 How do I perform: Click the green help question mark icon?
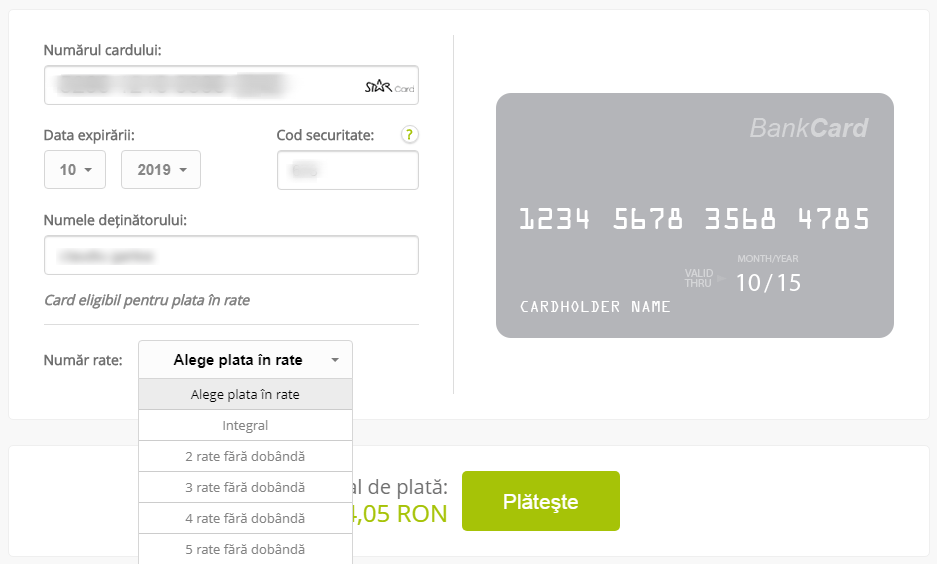coord(409,135)
